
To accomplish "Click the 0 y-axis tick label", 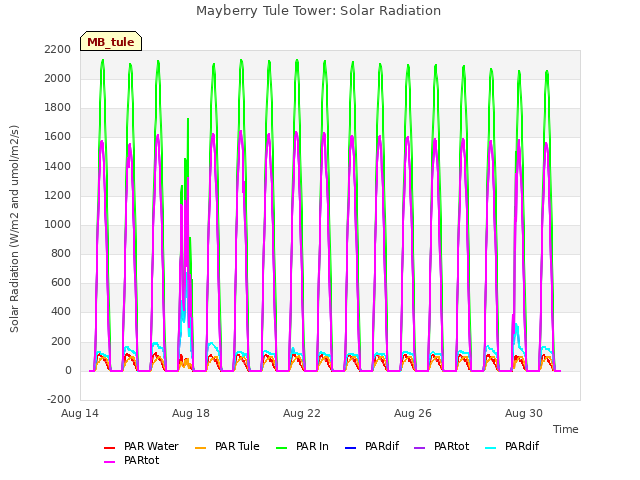I will tap(68, 370).
